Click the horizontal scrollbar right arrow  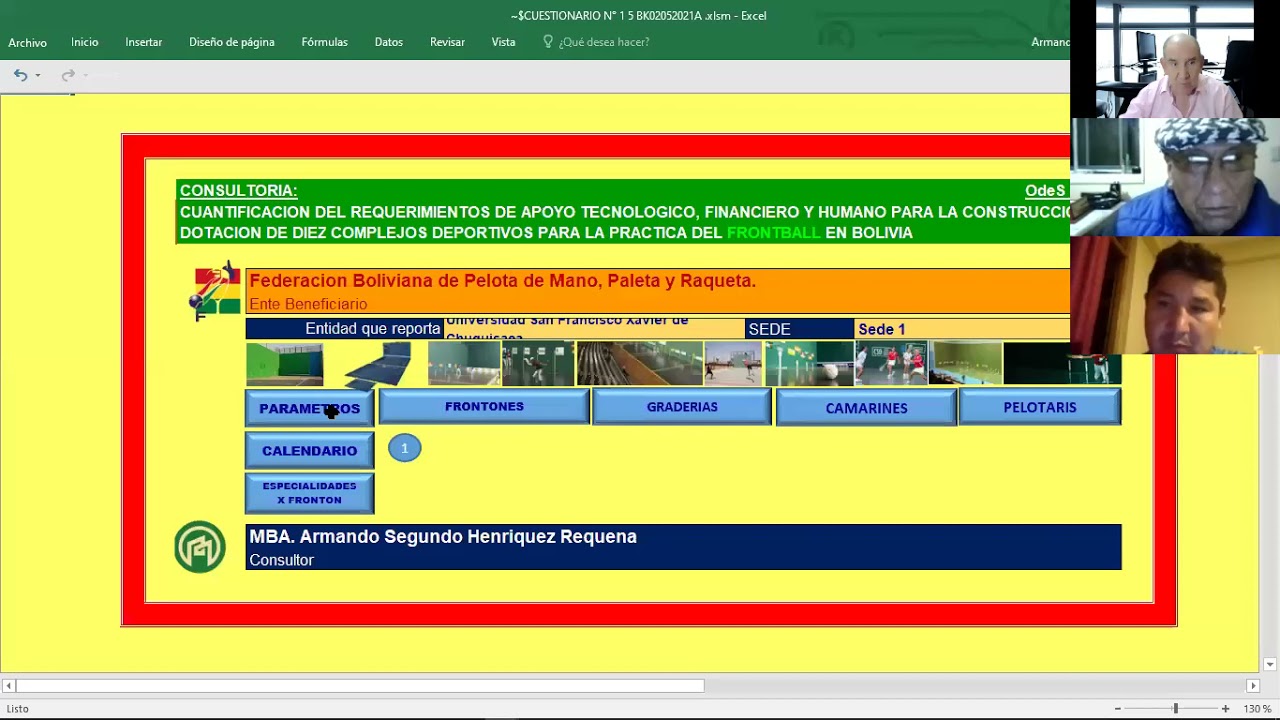(x=1252, y=686)
